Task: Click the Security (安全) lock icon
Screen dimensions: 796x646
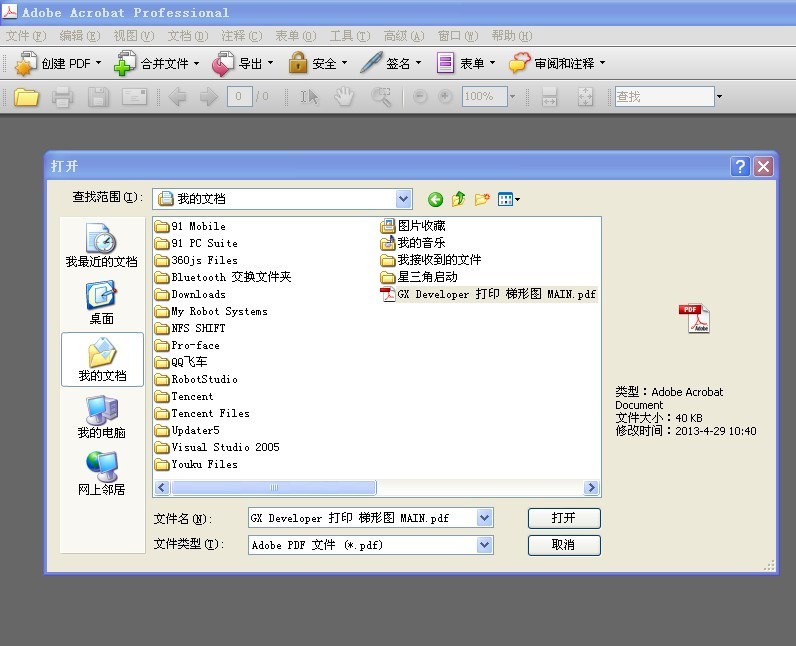Action: click(x=298, y=64)
